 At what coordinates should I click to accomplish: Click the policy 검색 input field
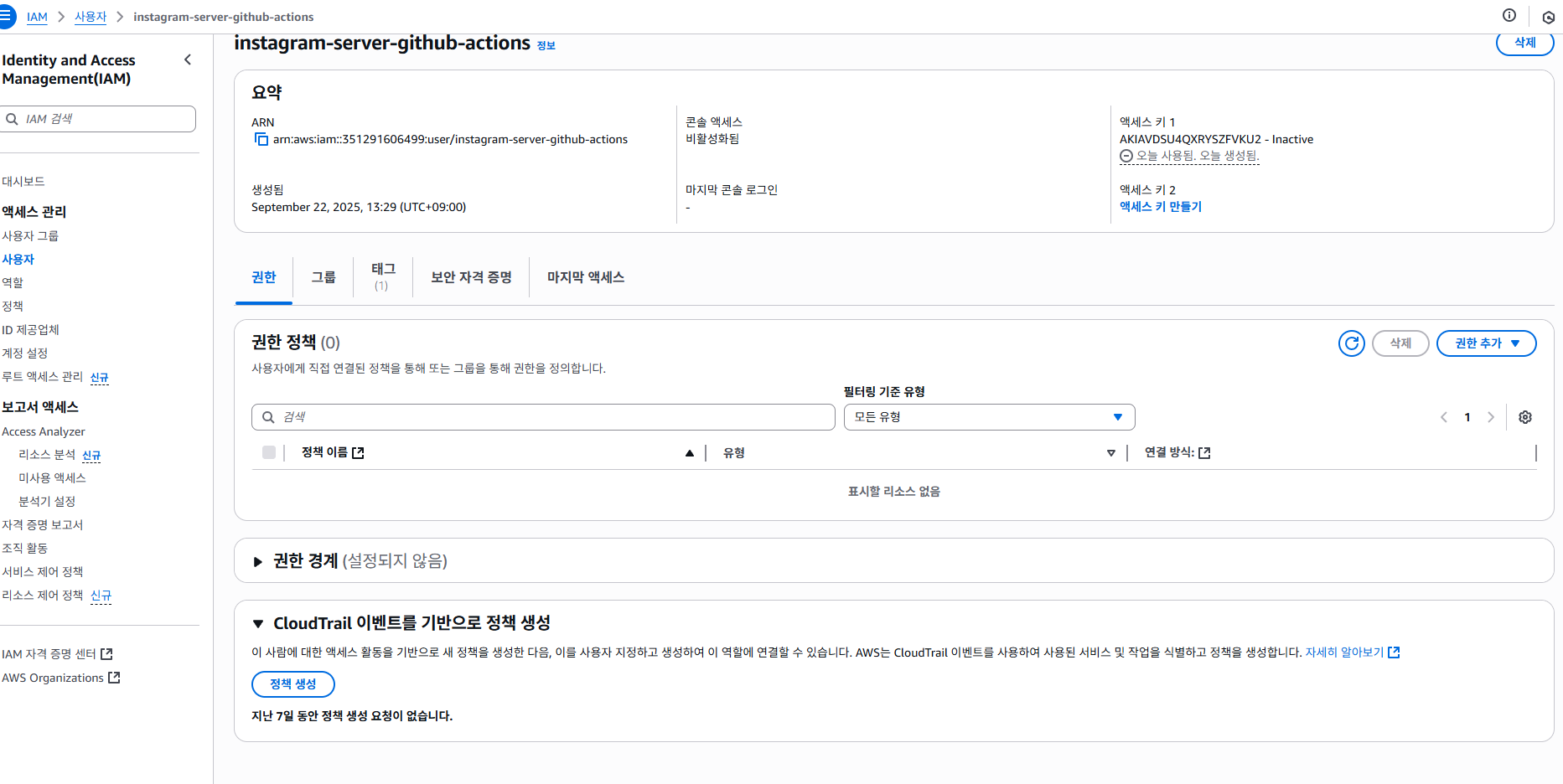pos(543,417)
